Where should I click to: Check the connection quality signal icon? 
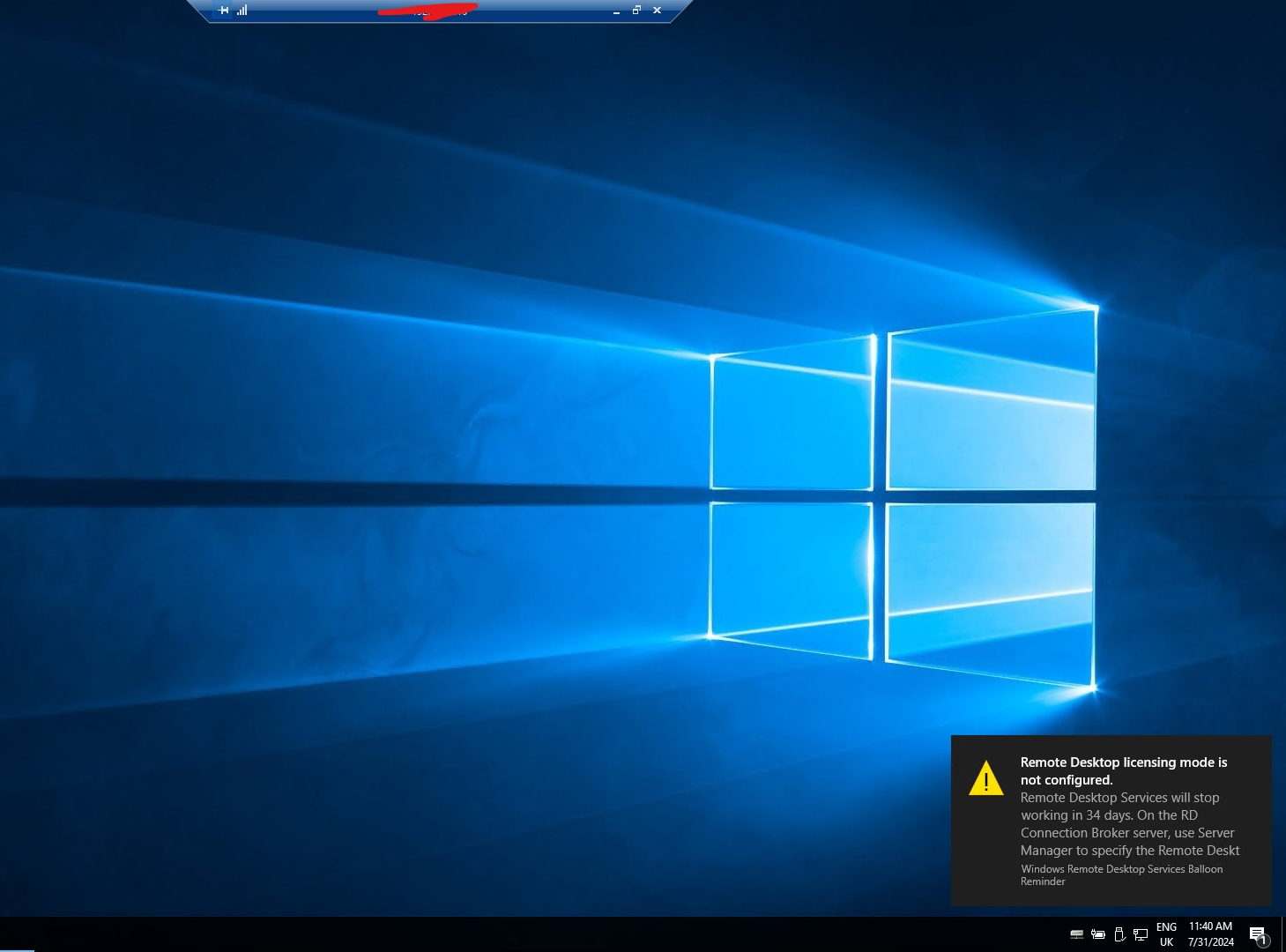click(242, 11)
